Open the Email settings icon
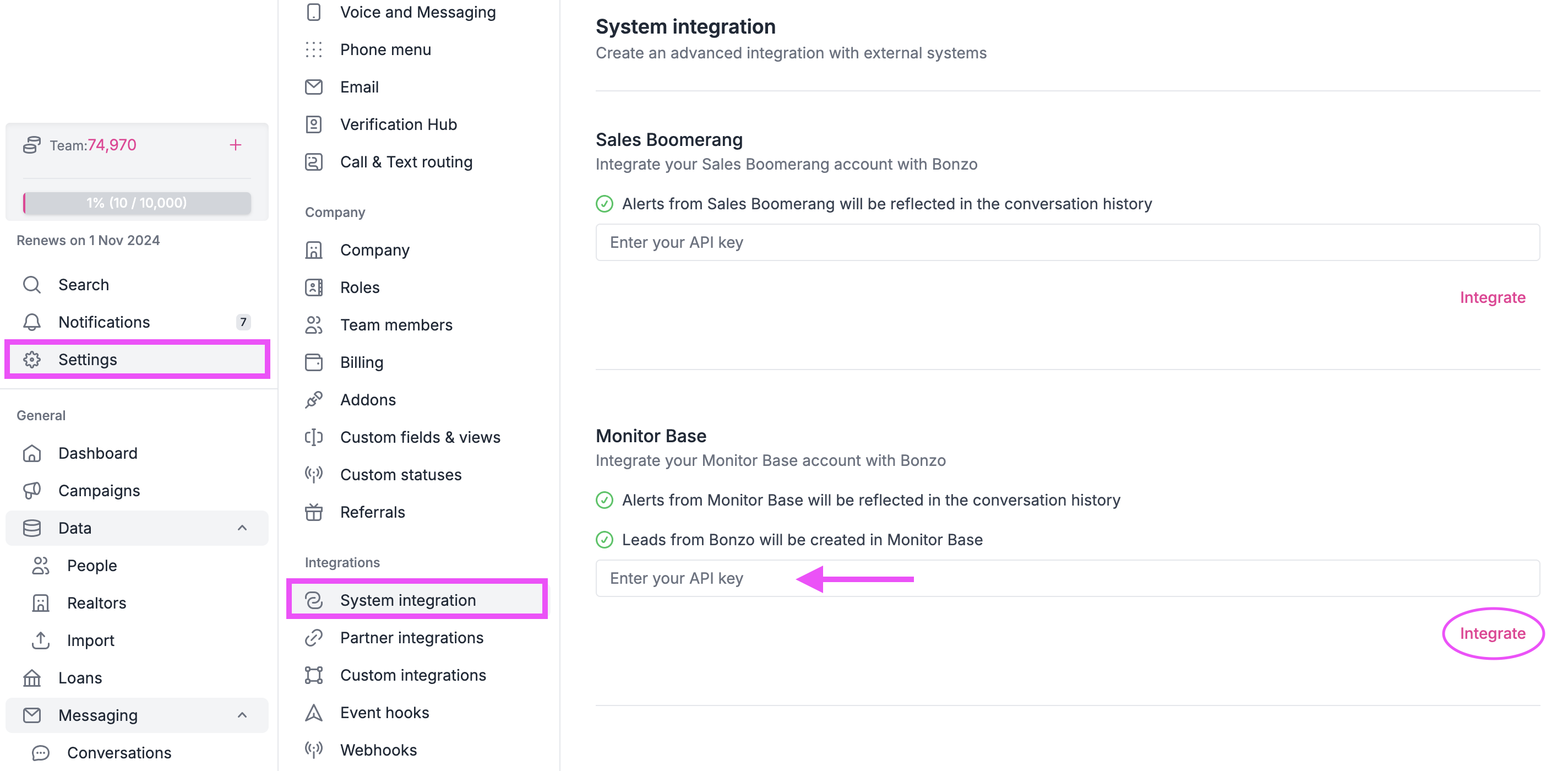1568x771 pixels. pyautogui.click(x=313, y=87)
